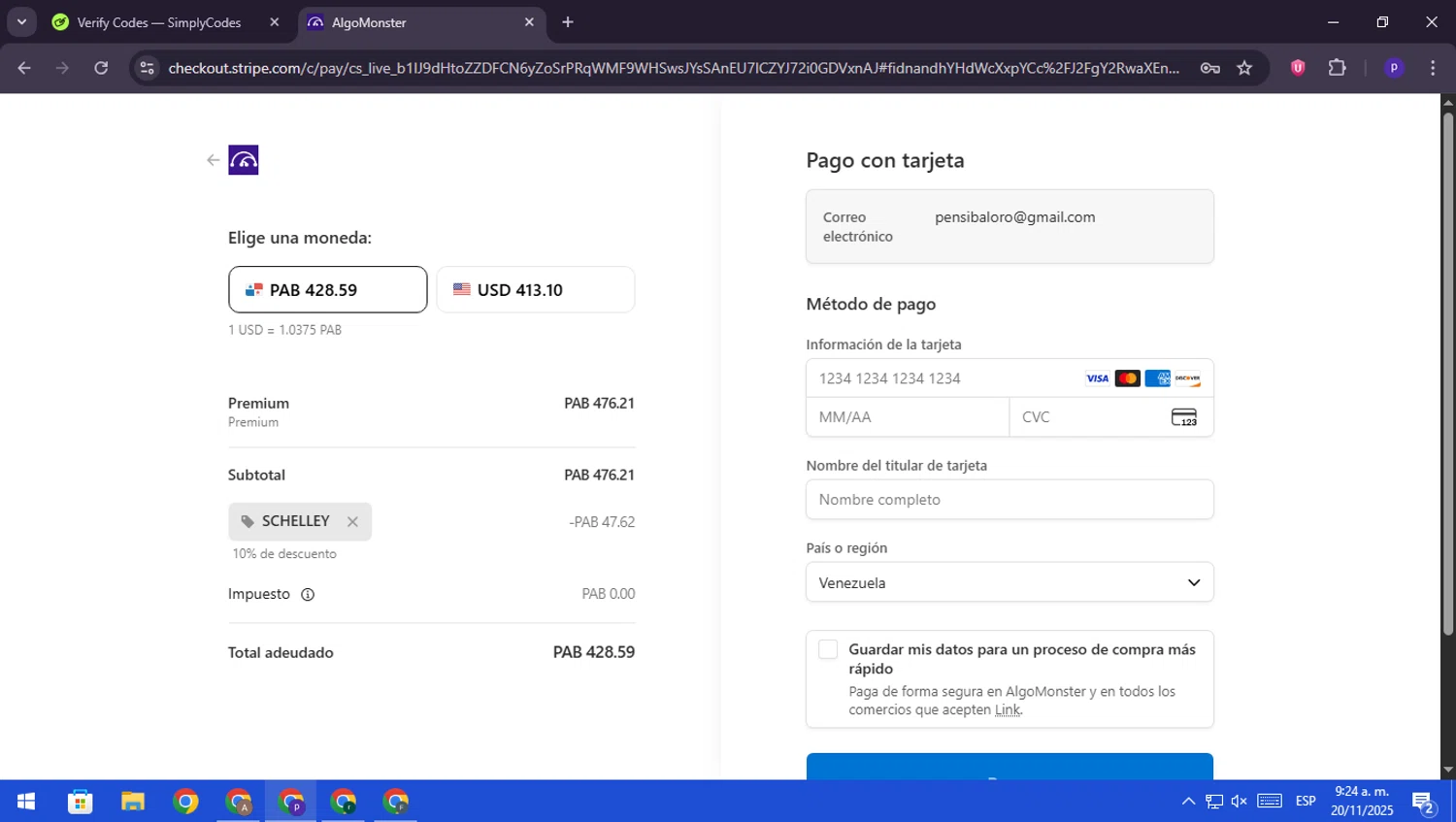Click the Total adeudado PAB 428.59 amount
The width and height of the screenshot is (1456, 822).
(x=594, y=653)
